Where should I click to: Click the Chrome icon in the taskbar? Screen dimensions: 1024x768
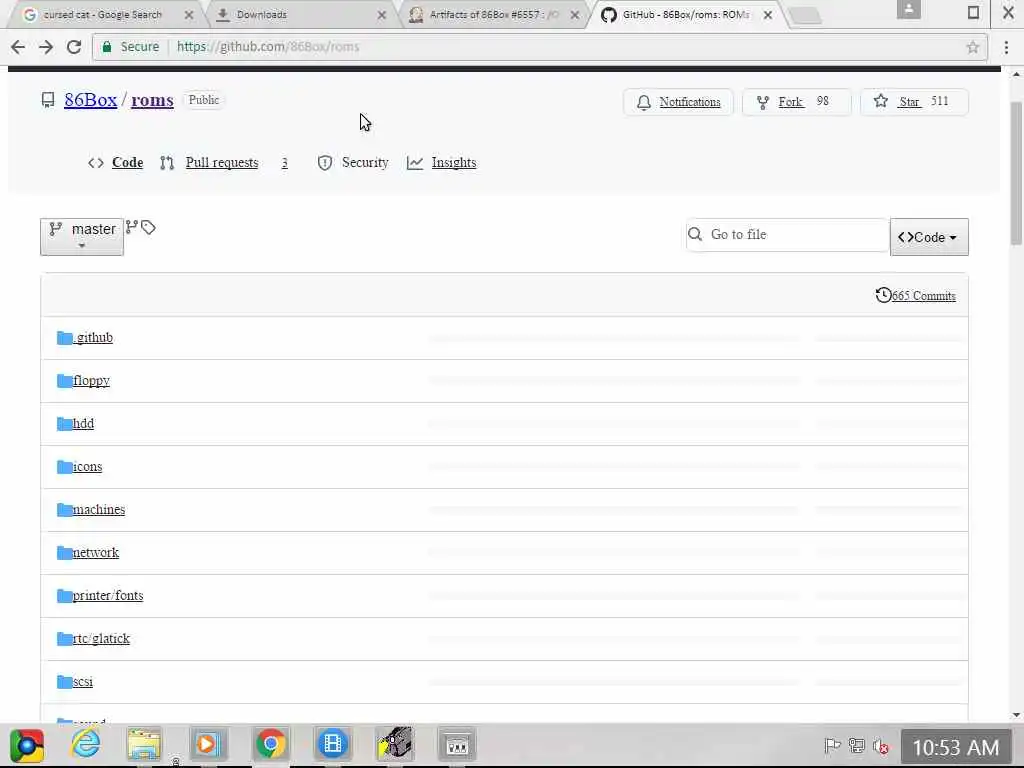click(270, 744)
